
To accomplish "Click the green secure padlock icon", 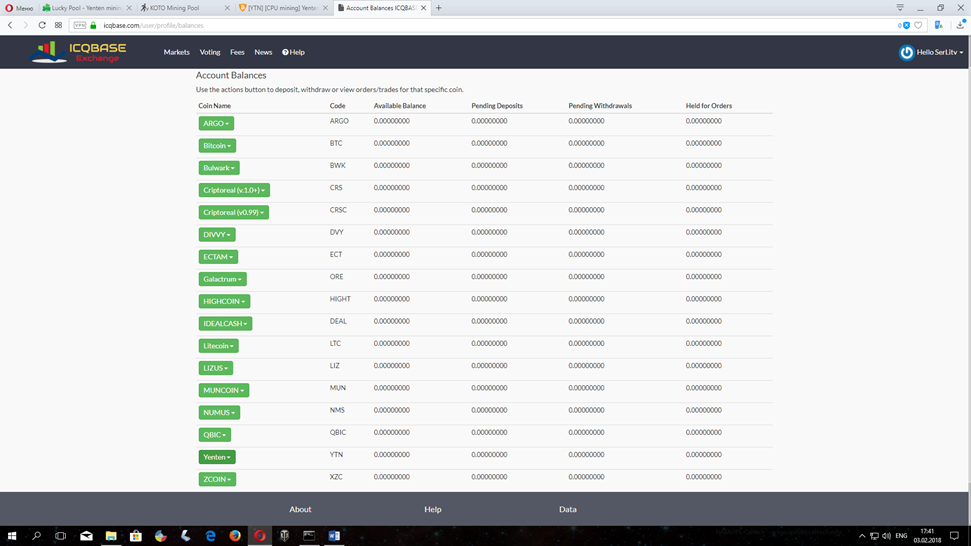I will [x=94, y=25].
